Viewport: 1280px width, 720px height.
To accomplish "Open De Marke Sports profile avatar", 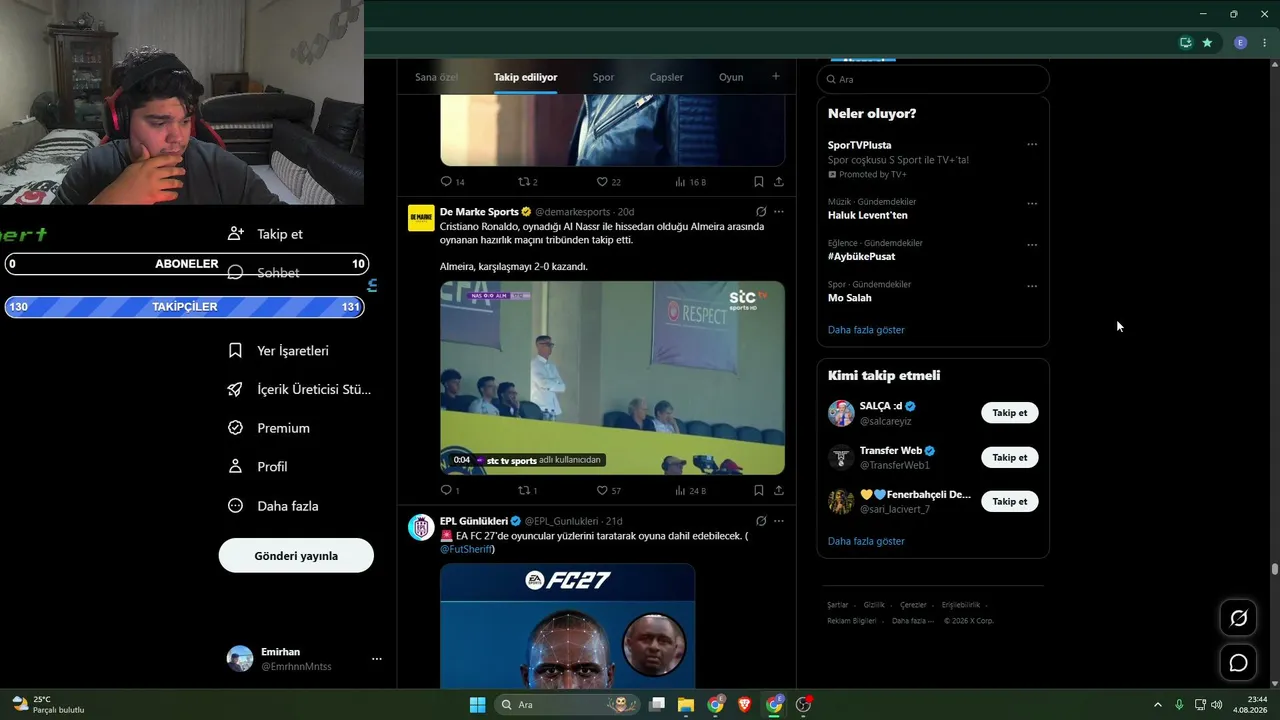I will [x=421, y=218].
